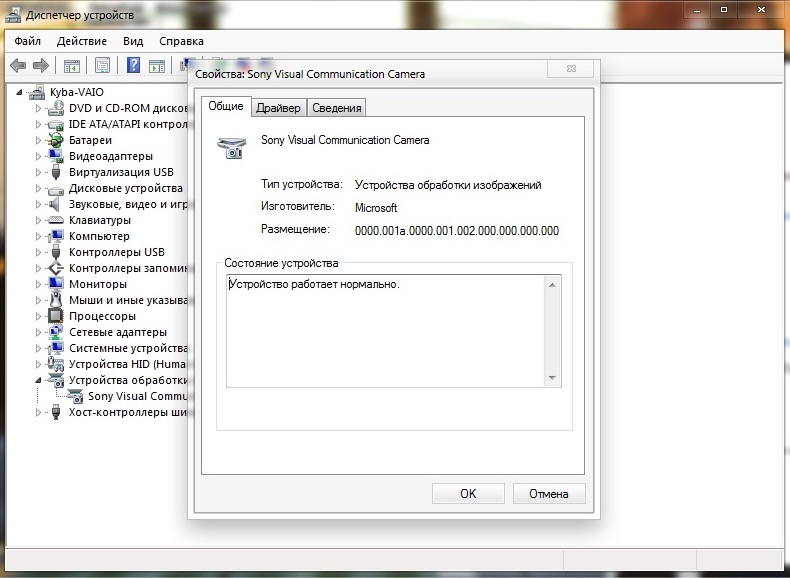Select the Контроллеры запоминающих tree row

point(128,268)
